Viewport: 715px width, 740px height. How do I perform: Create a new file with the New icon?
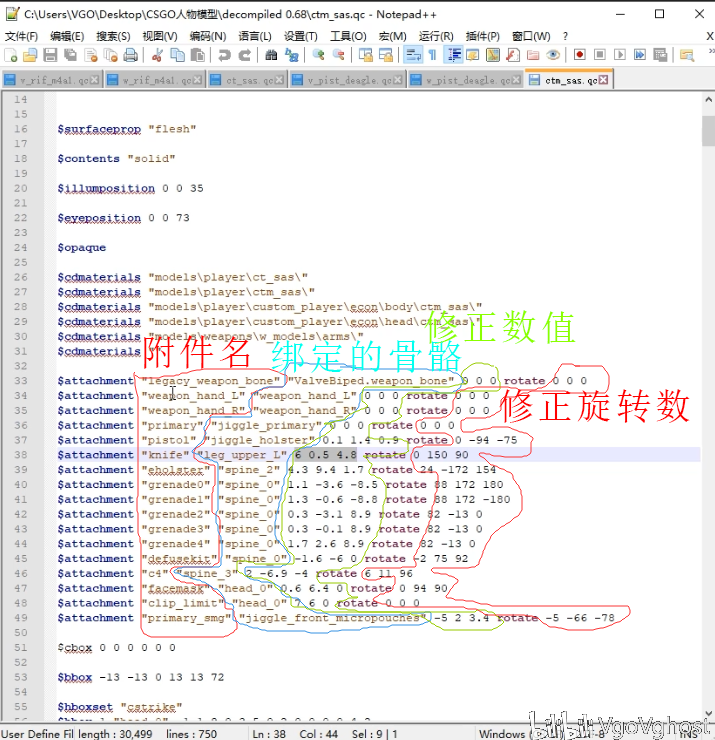click(11, 55)
